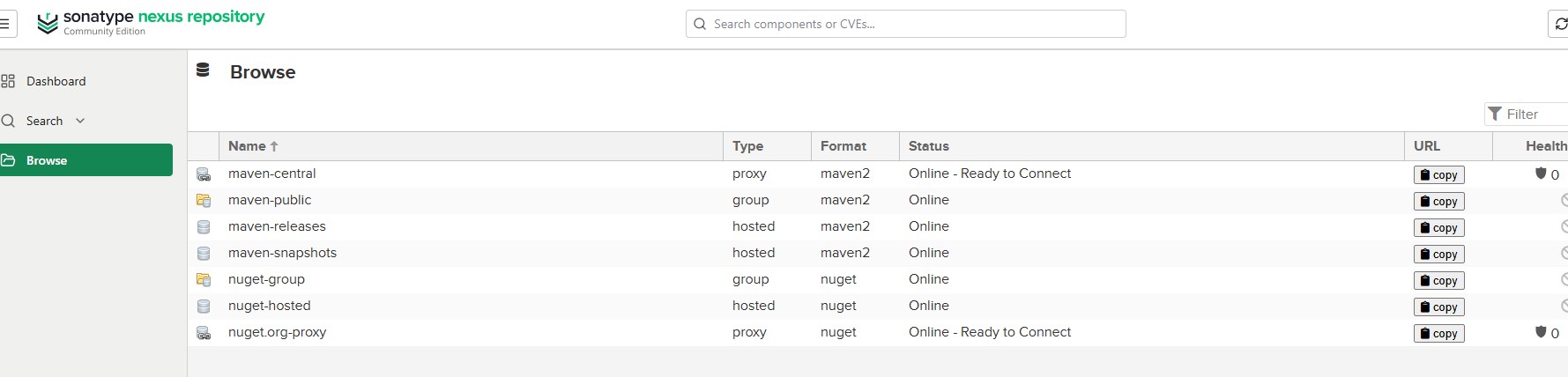Click the maven-snapshots hosted repository icon

[204, 254]
